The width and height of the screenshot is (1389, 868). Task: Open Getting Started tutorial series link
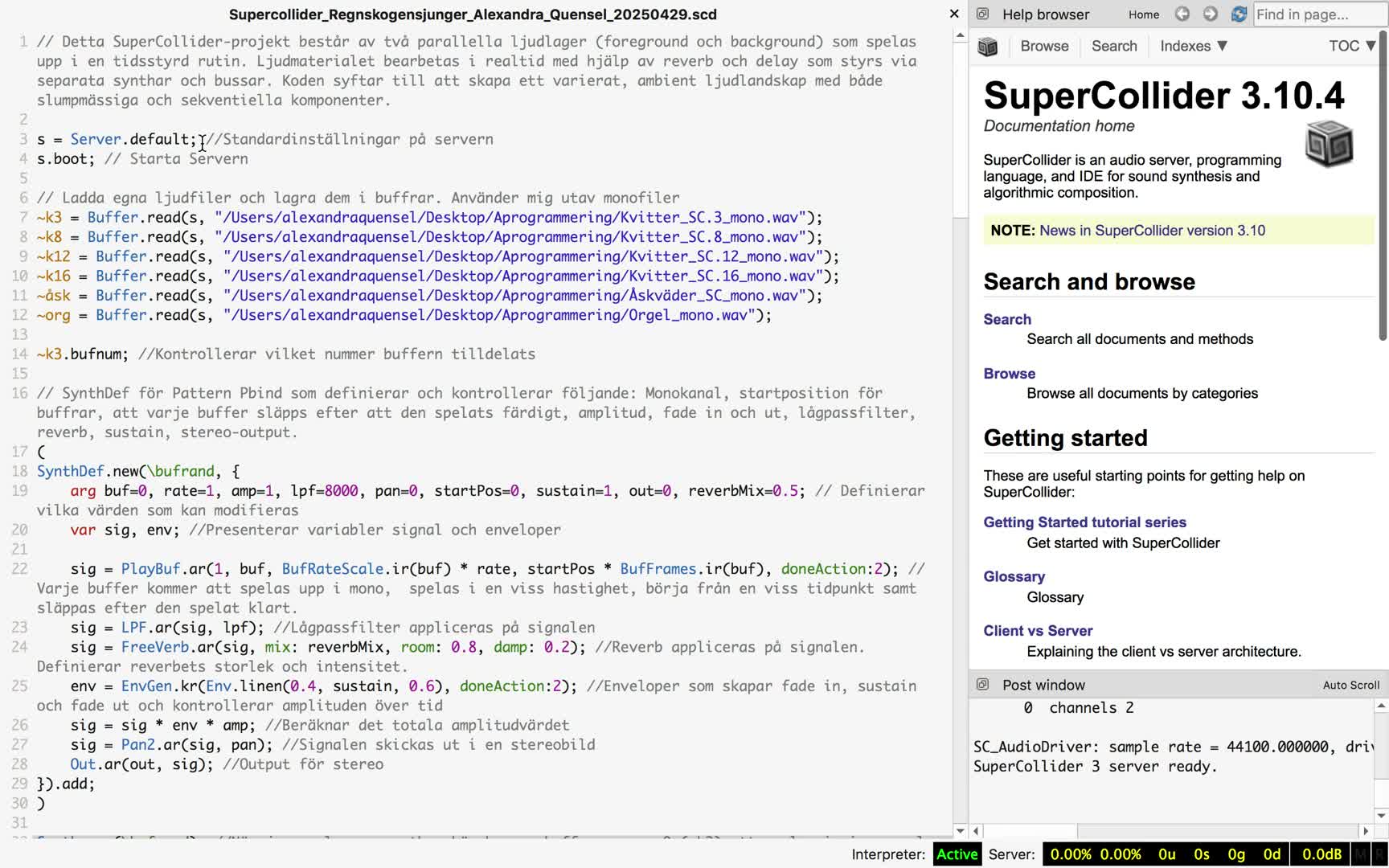point(1084,522)
